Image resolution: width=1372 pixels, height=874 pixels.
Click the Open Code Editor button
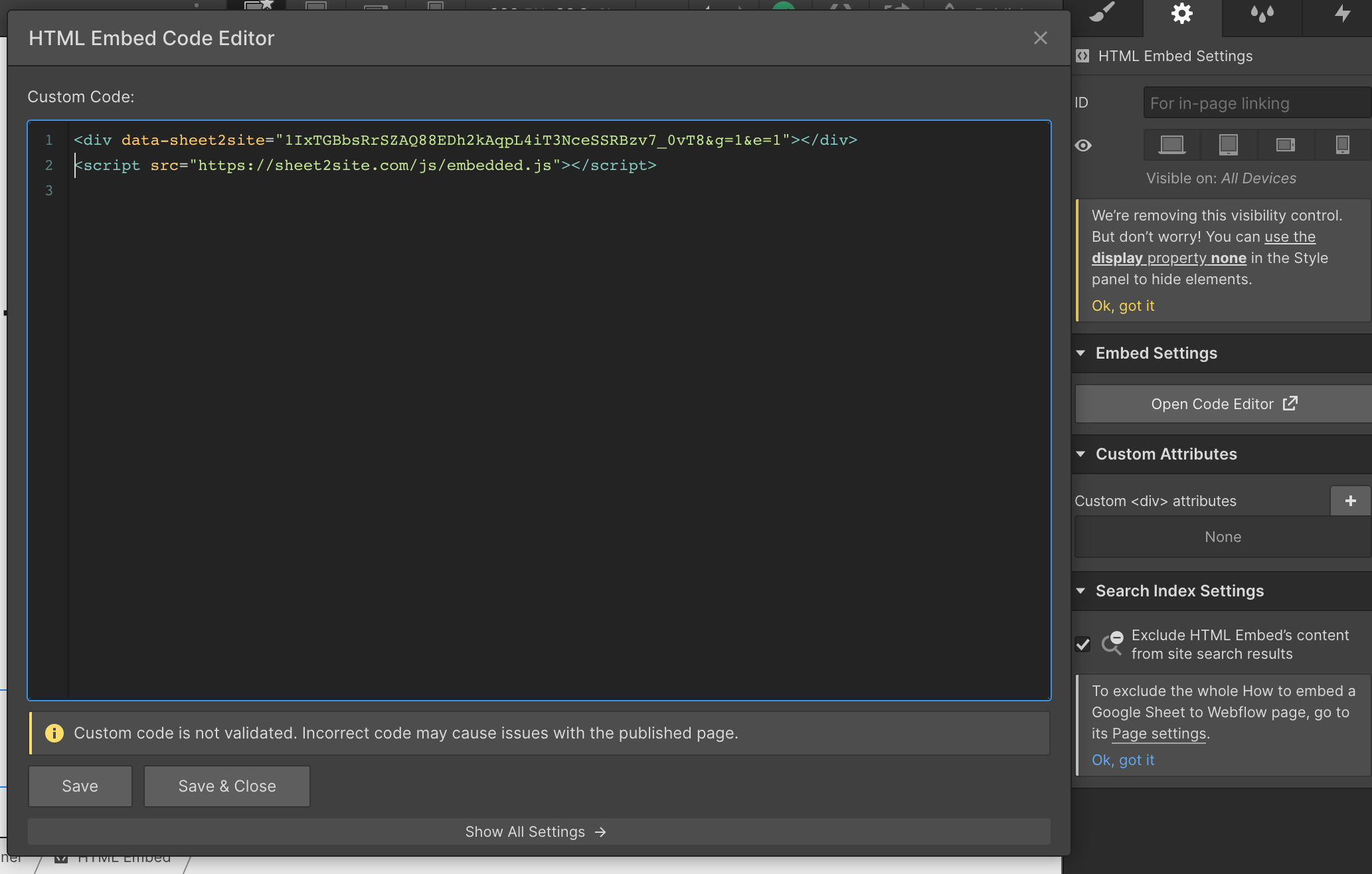pos(1223,404)
